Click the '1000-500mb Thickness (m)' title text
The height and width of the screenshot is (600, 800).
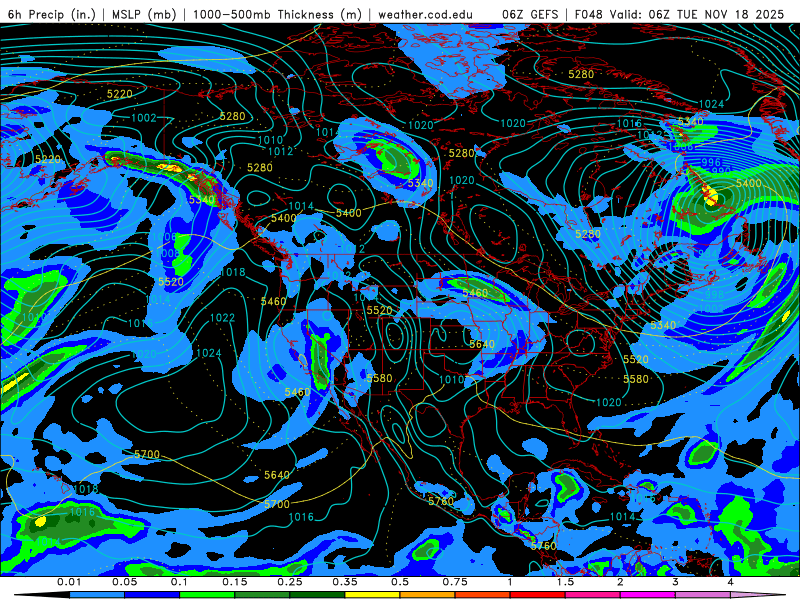(x=277, y=14)
